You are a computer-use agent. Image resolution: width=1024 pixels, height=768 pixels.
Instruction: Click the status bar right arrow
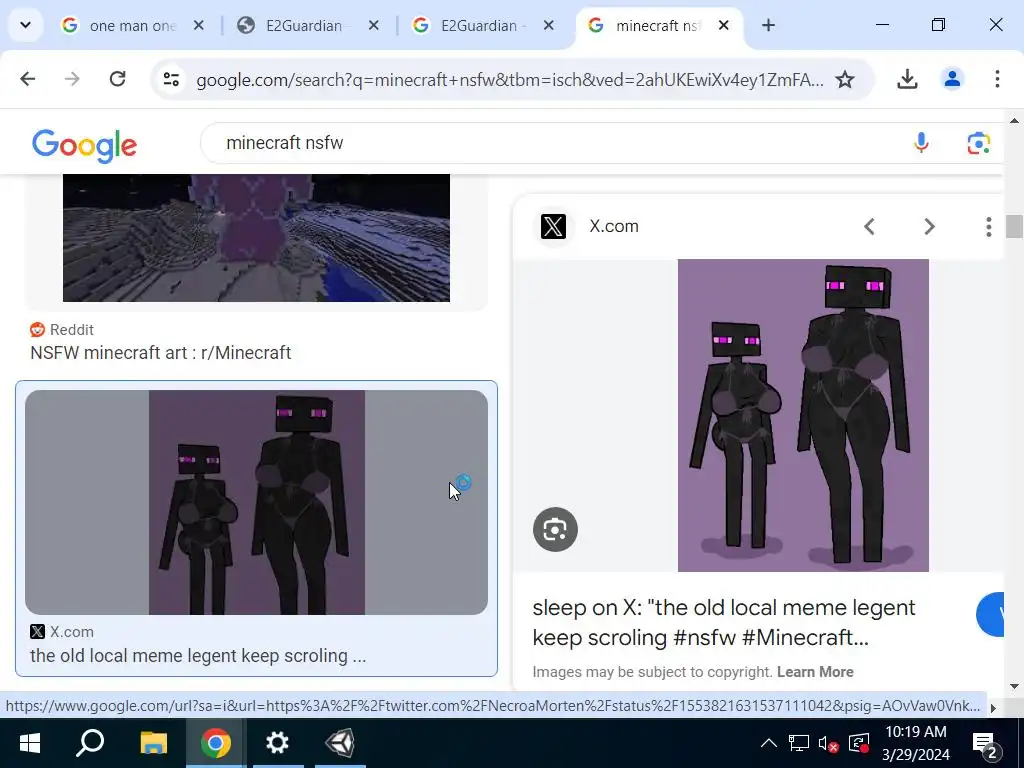tap(993, 707)
